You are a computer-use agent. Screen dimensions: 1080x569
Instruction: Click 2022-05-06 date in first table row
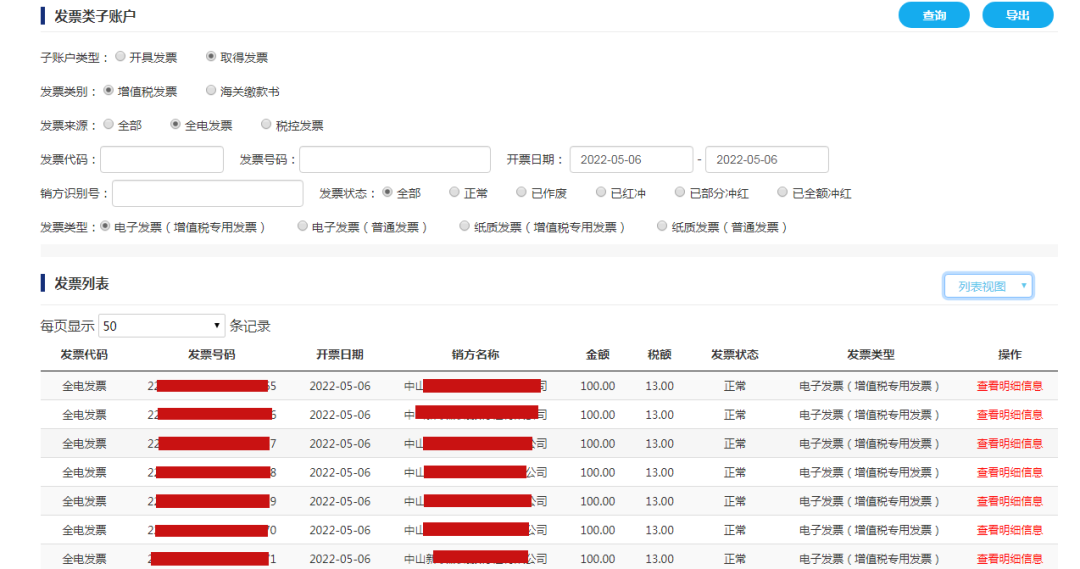coord(340,386)
